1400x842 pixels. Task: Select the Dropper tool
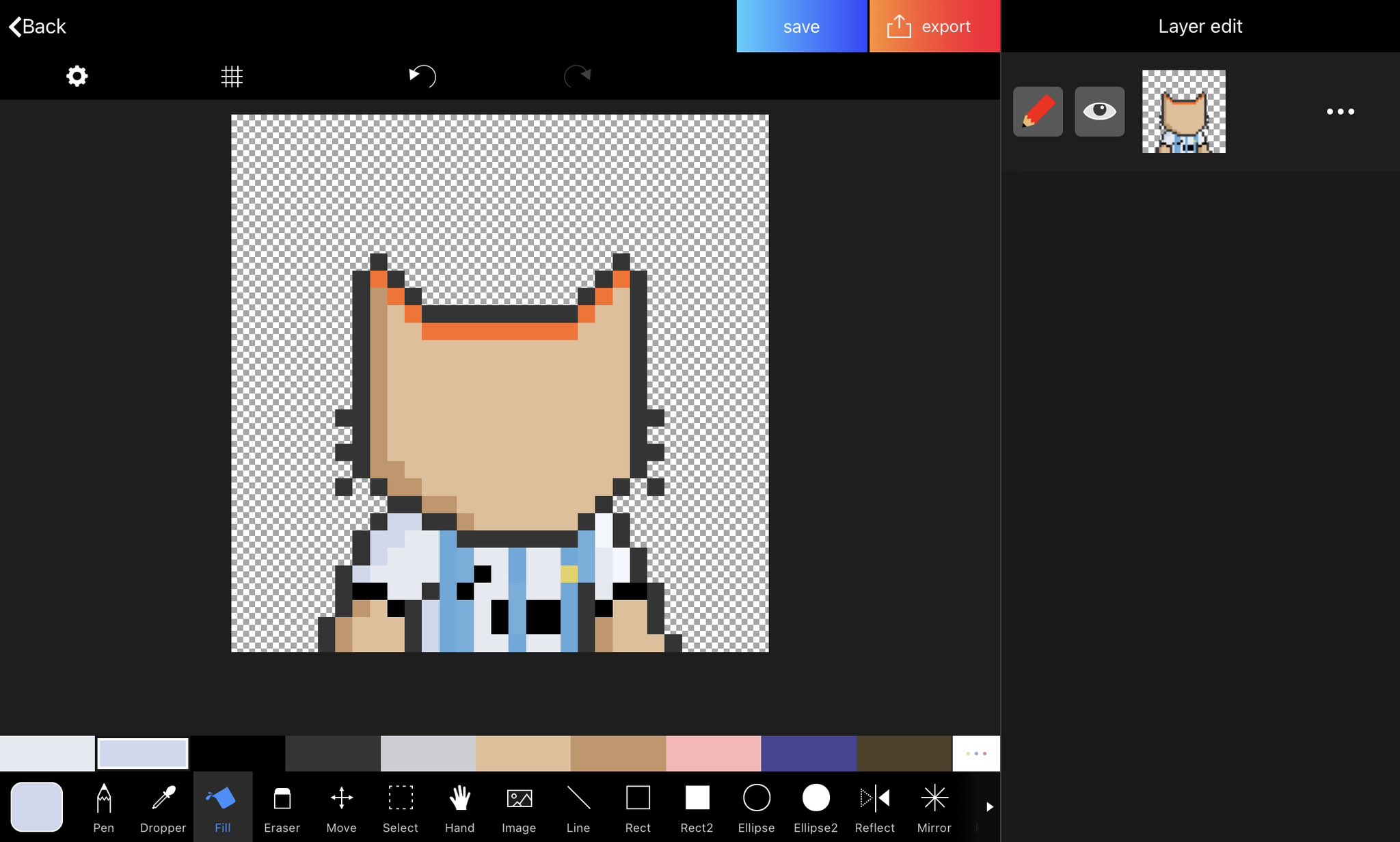(163, 806)
